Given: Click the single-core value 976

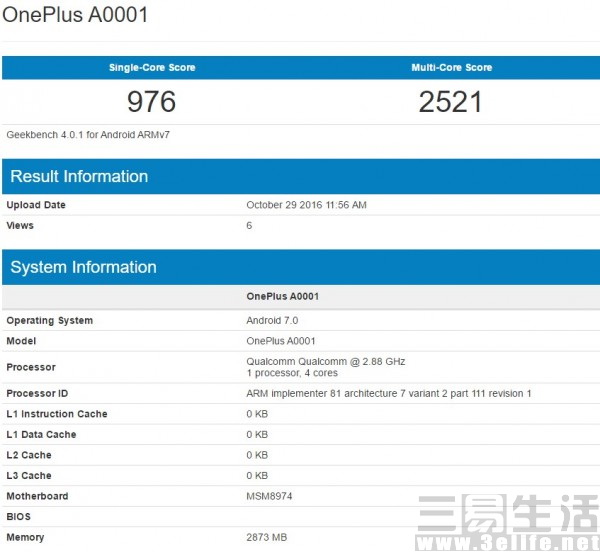Looking at the screenshot, I should [152, 102].
